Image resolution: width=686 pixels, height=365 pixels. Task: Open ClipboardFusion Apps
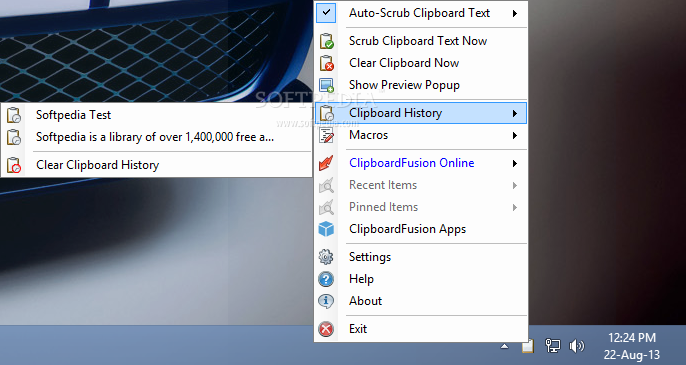407,229
